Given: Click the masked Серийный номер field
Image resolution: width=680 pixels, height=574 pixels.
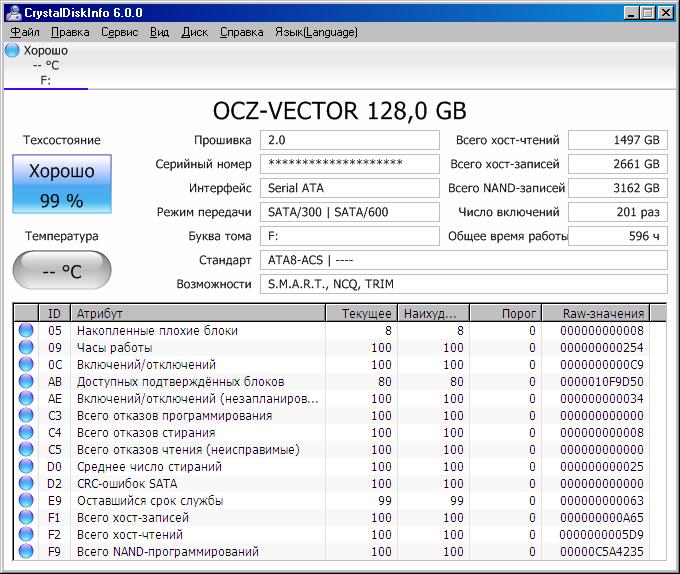Looking at the screenshot, I should point(350,164).
